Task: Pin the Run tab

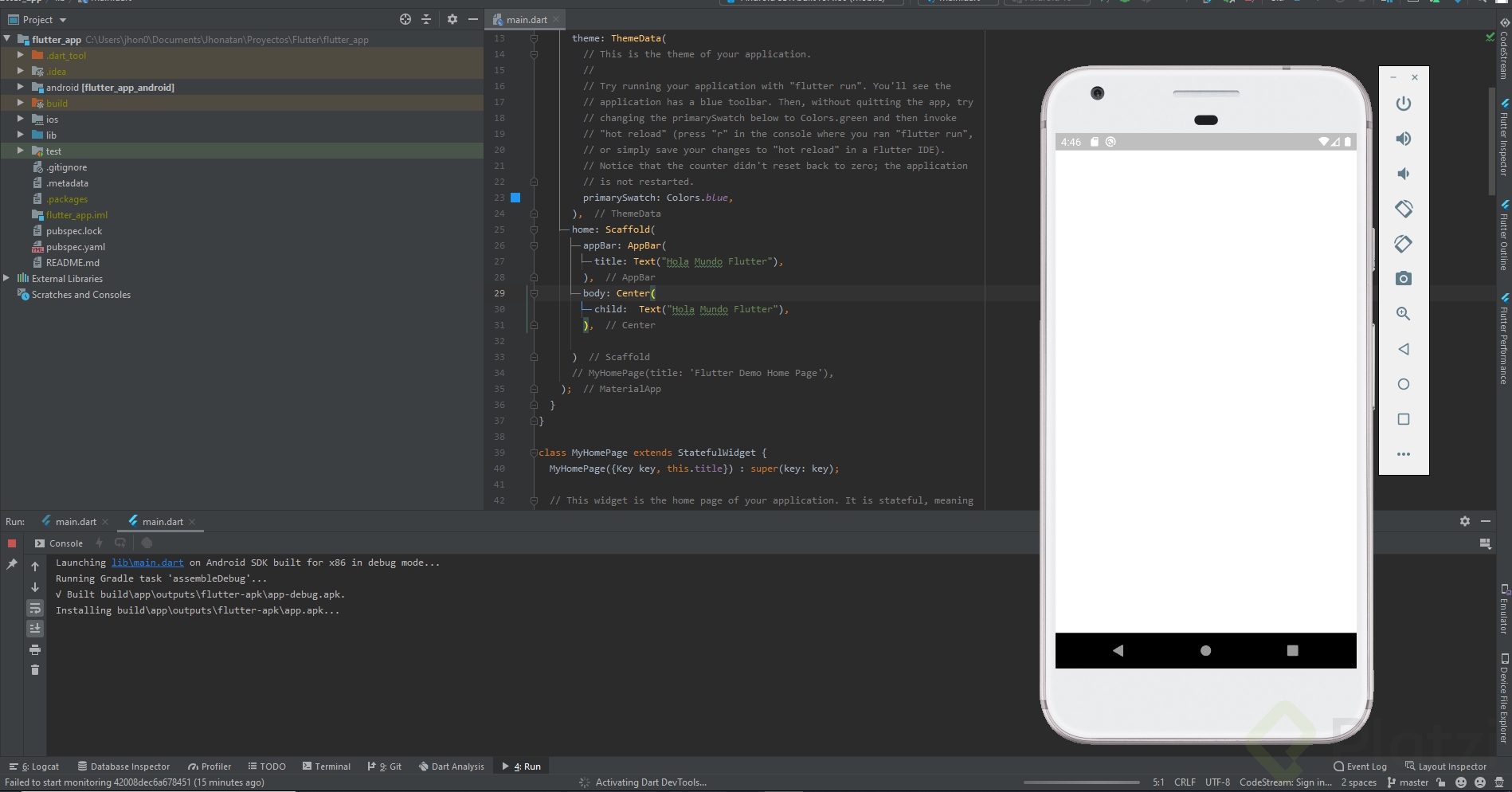Action: point(12,564)
